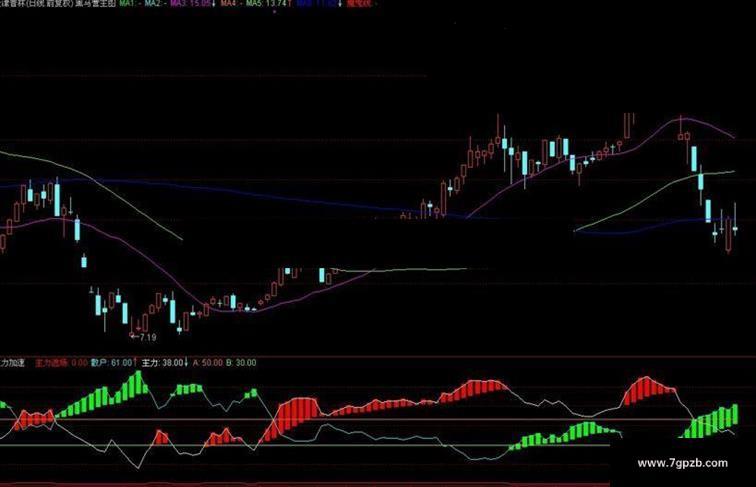Click the B: 30.00 parameter label
This screenshot has height=487, width=756.
click(x=241, y=362)
